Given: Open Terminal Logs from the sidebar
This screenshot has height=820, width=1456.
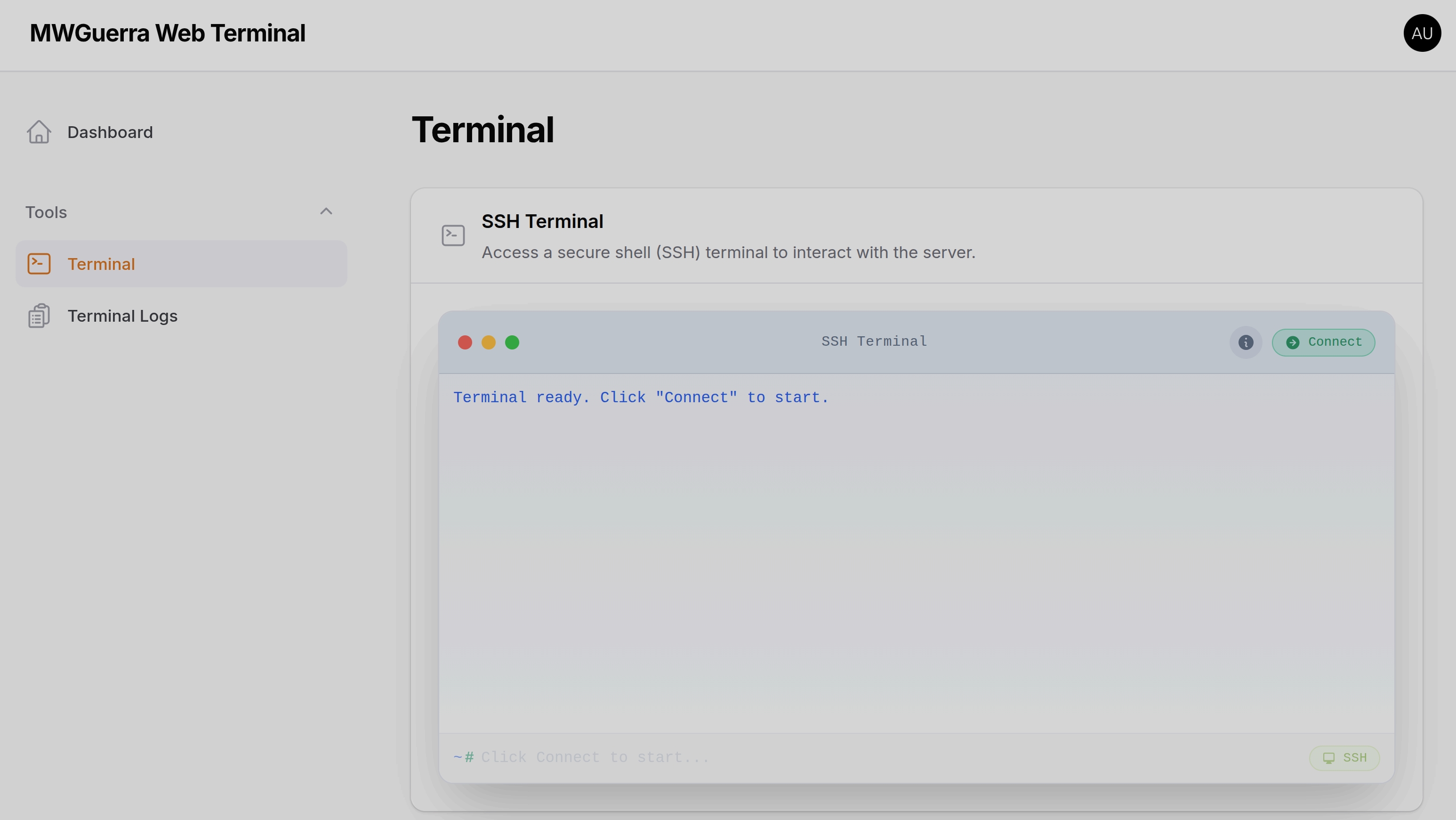Looking at the screenshot, I should pos(122,316).
